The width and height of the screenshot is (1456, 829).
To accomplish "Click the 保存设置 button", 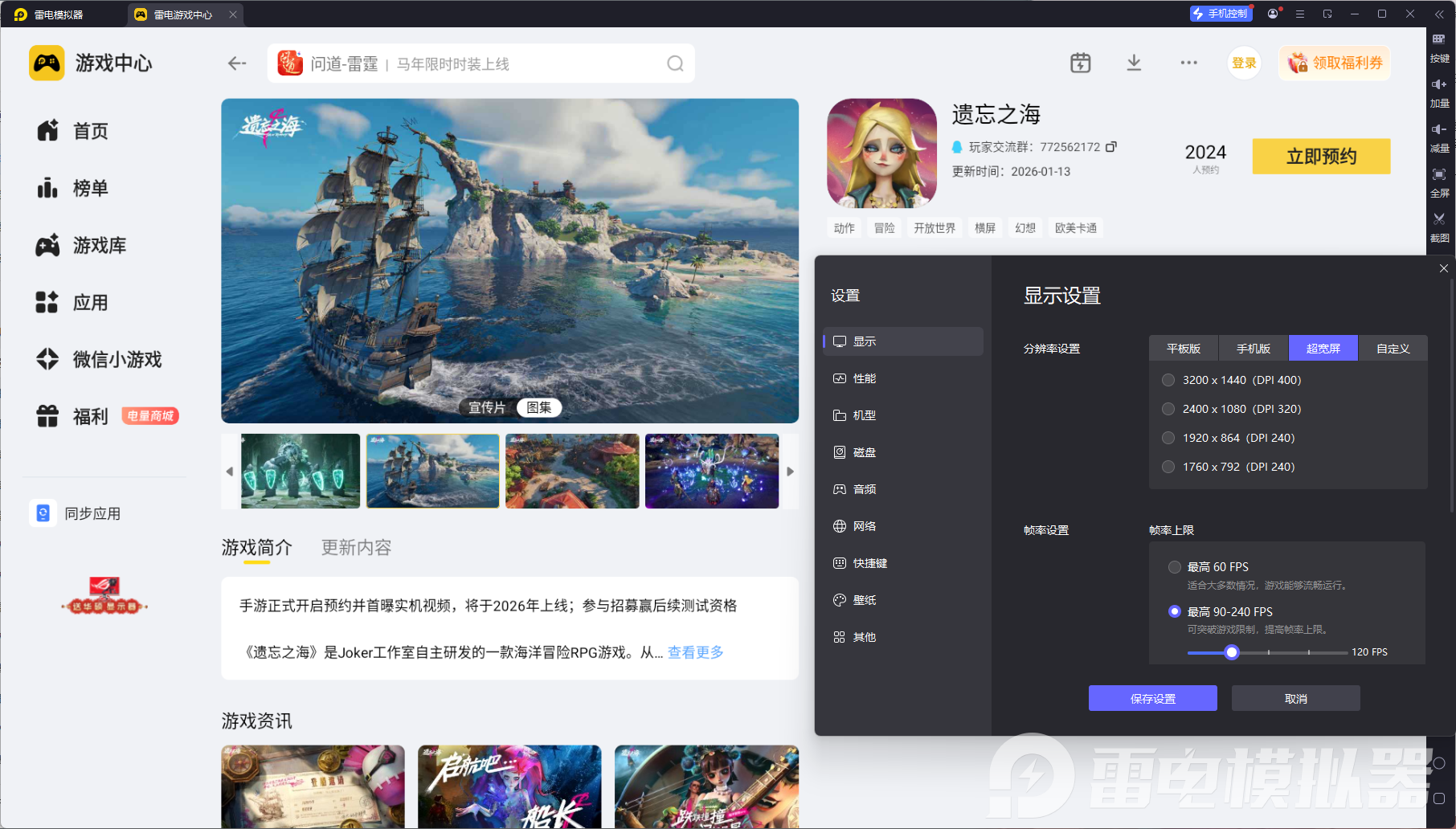I will click(x=1152, y=698).
